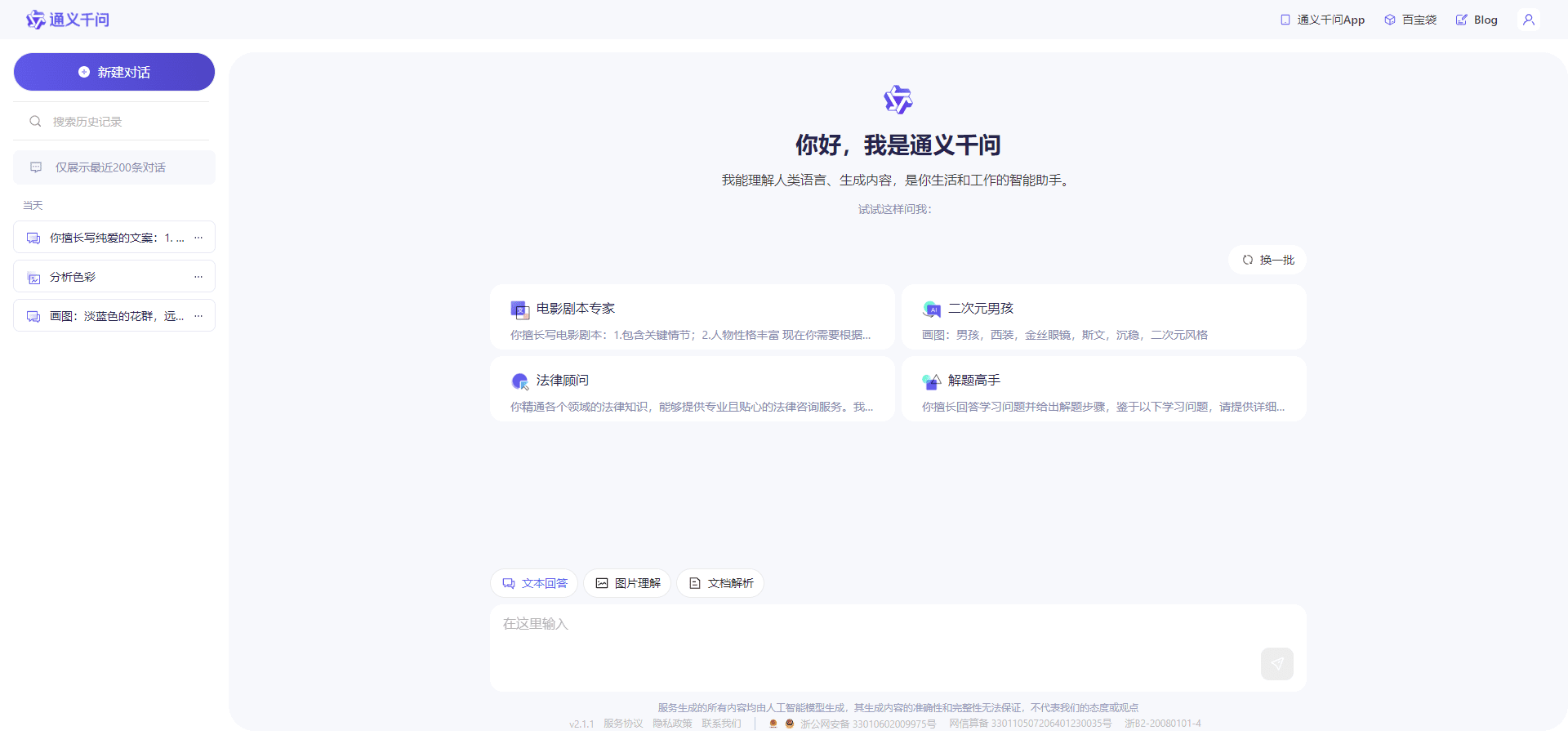
Task: Click image icon beside 分析色彩
Action: pyautogui.click(x=33, y=278)
